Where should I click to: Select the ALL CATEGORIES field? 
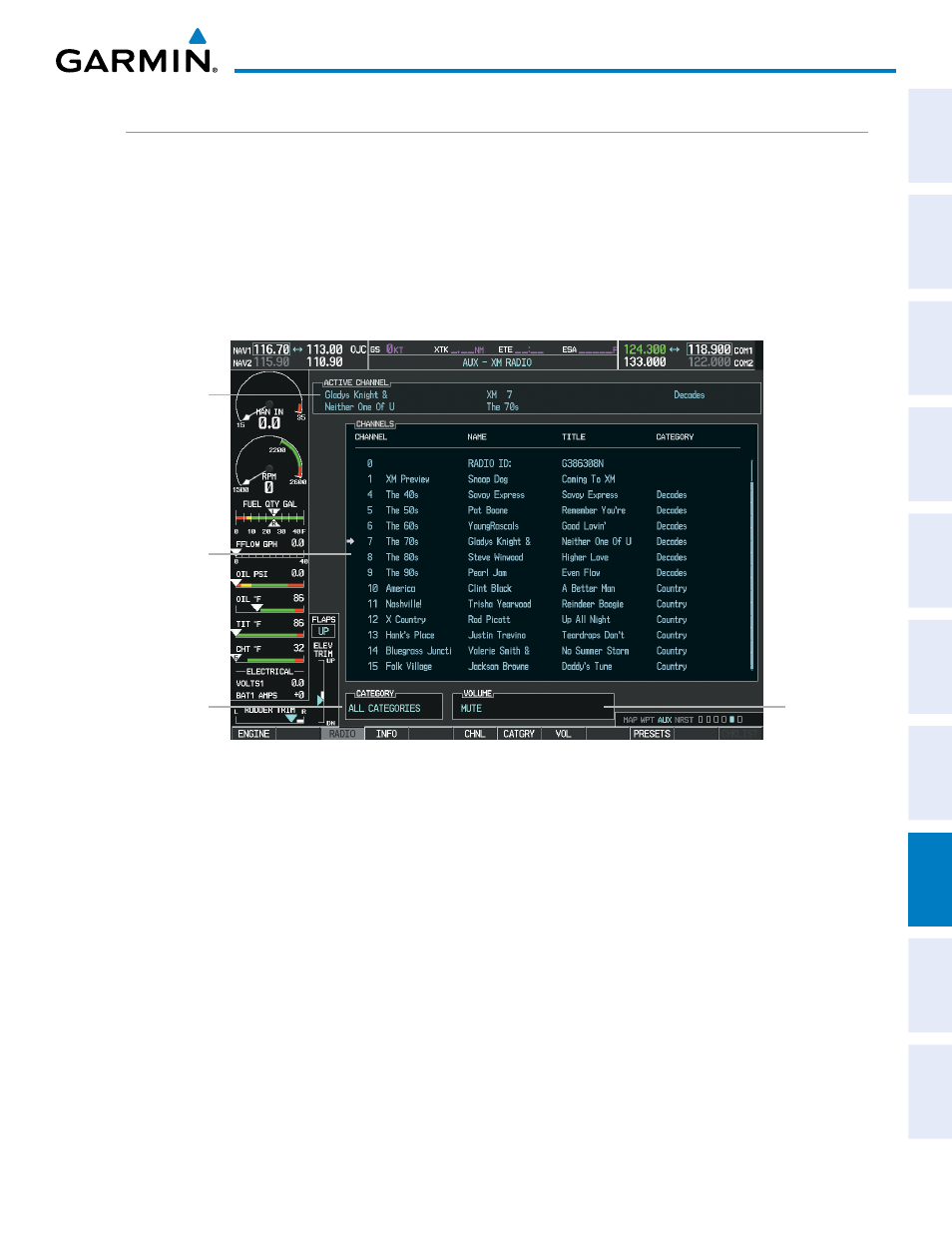coord(394,709)
